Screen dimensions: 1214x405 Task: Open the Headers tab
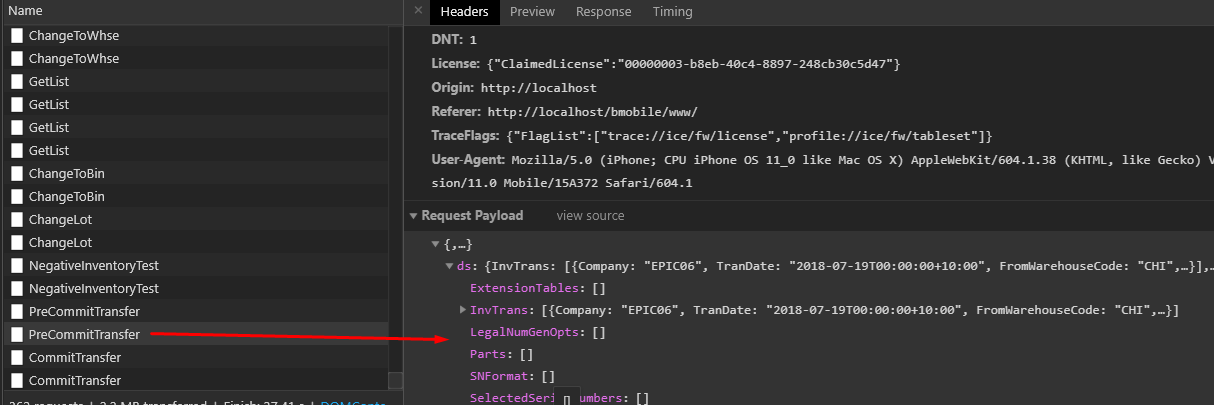pos(464,12)
